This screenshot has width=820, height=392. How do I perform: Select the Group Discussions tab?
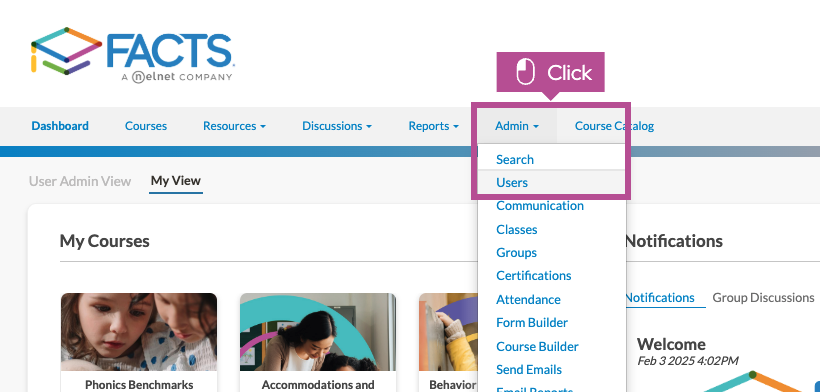[764, 297]
